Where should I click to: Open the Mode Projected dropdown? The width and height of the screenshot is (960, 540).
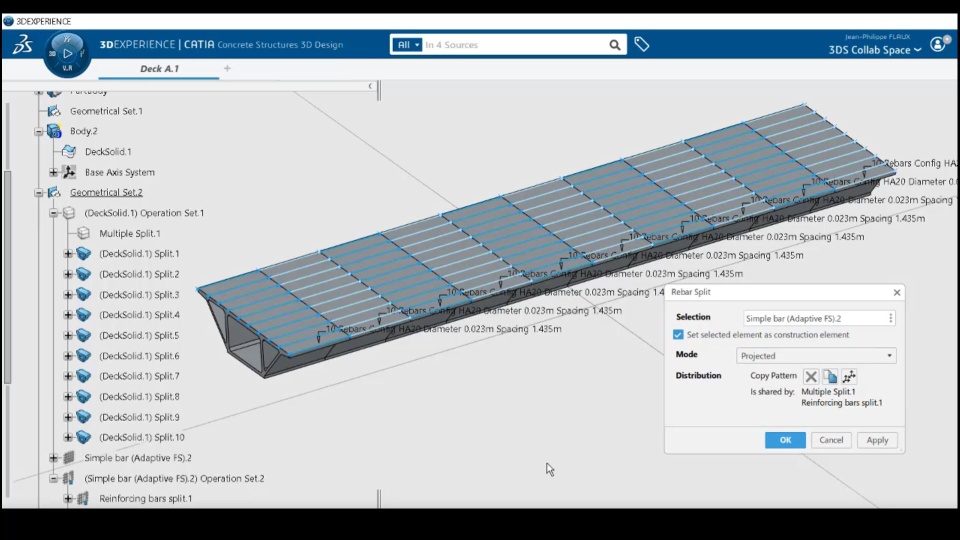[x=816, y=356]
